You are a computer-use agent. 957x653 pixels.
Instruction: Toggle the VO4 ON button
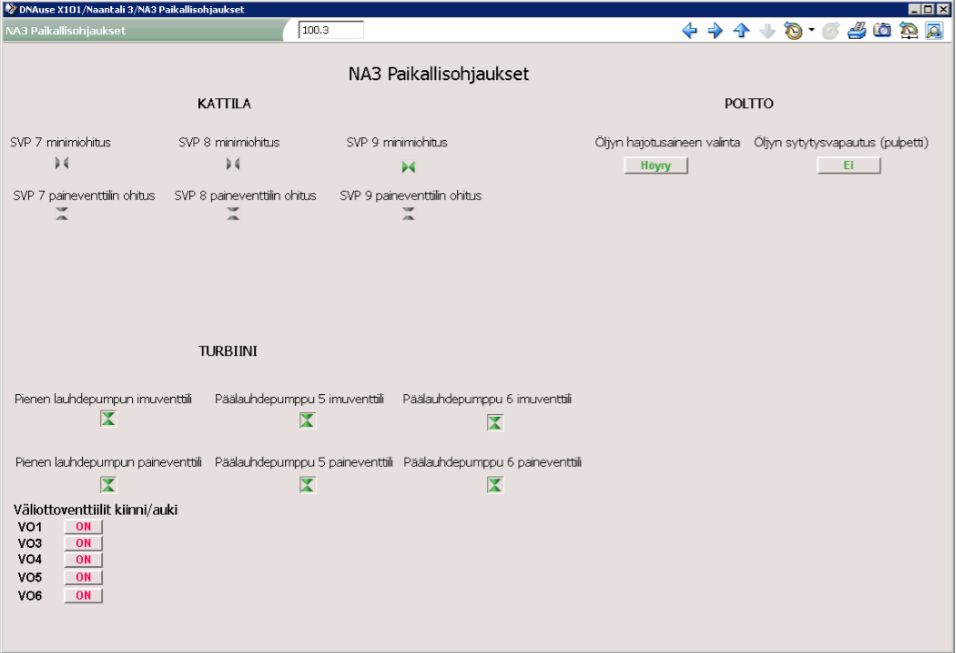[84, 560]
